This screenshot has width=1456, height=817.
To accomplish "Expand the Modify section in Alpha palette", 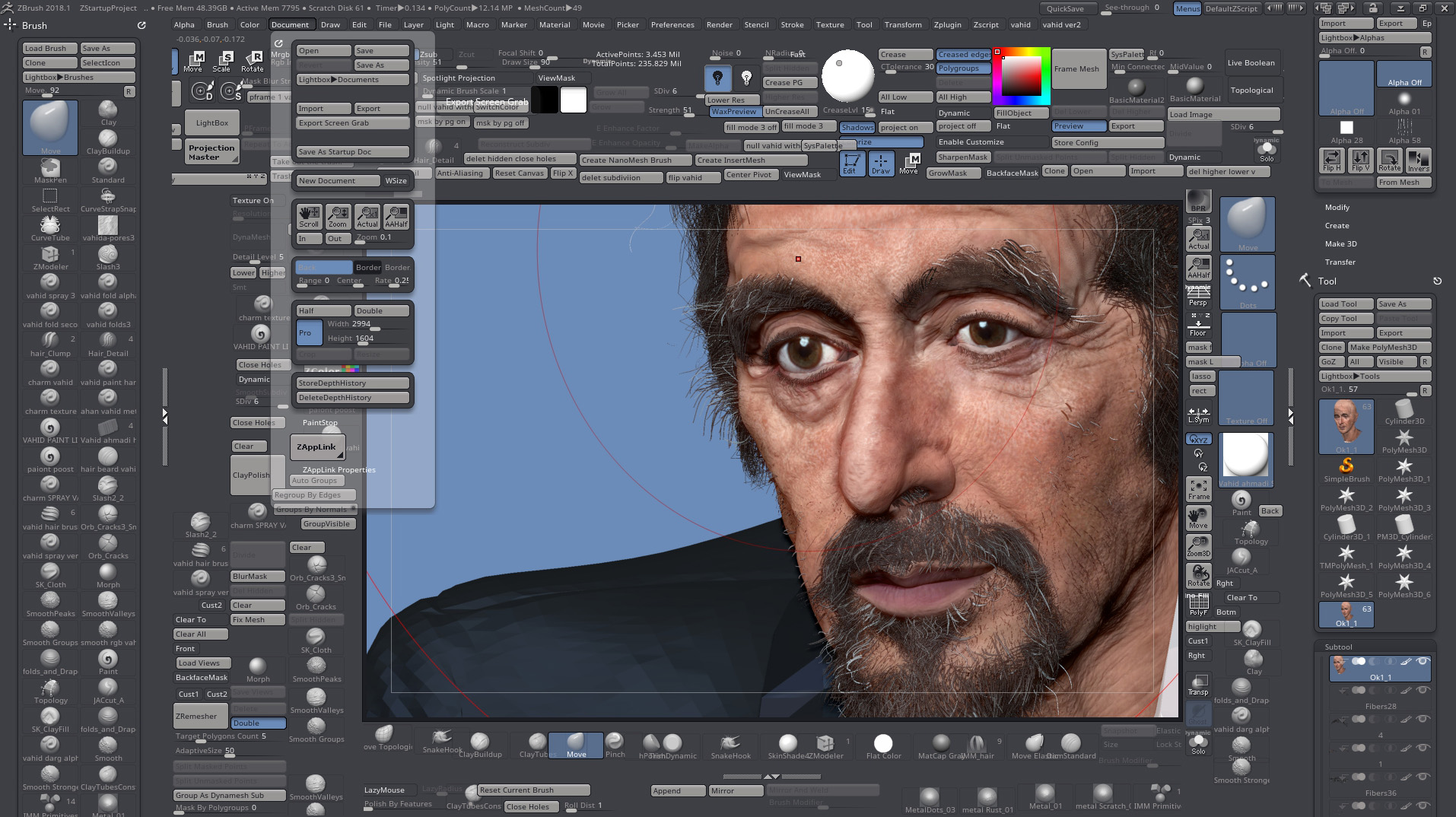I will click(1337, 207).
